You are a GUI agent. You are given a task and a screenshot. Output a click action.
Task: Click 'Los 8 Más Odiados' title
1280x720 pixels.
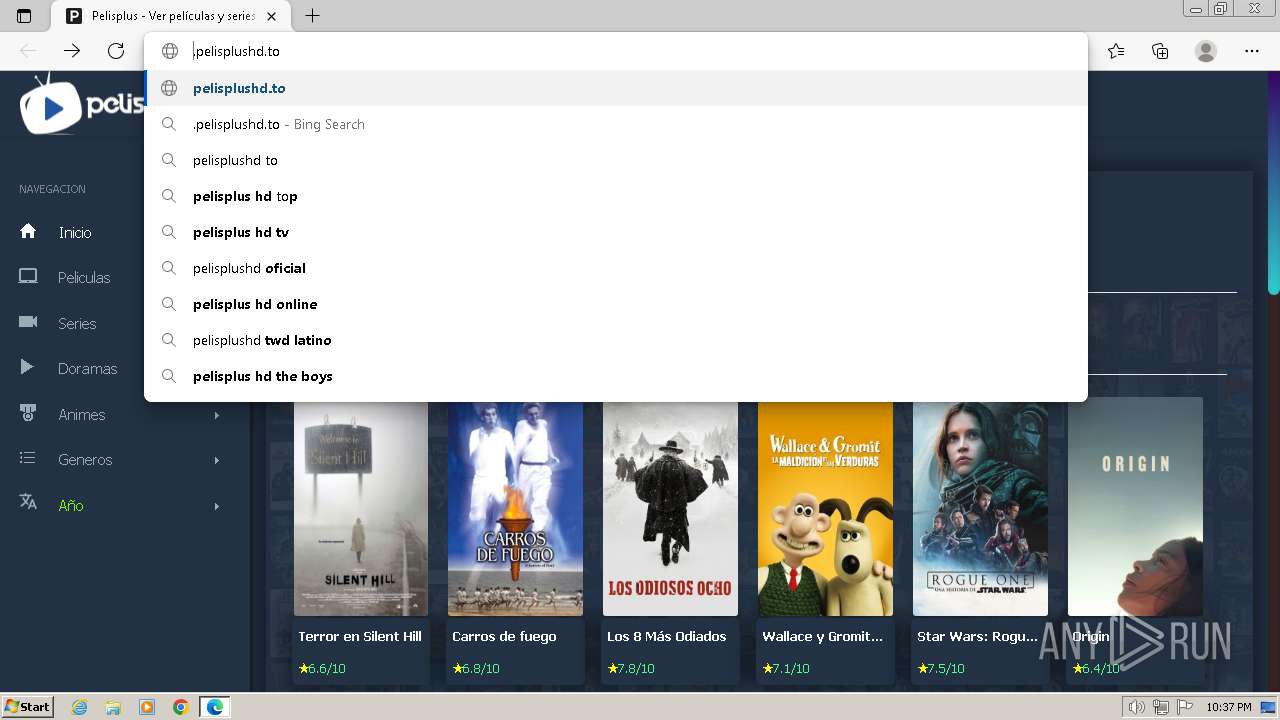coord(667,636)
